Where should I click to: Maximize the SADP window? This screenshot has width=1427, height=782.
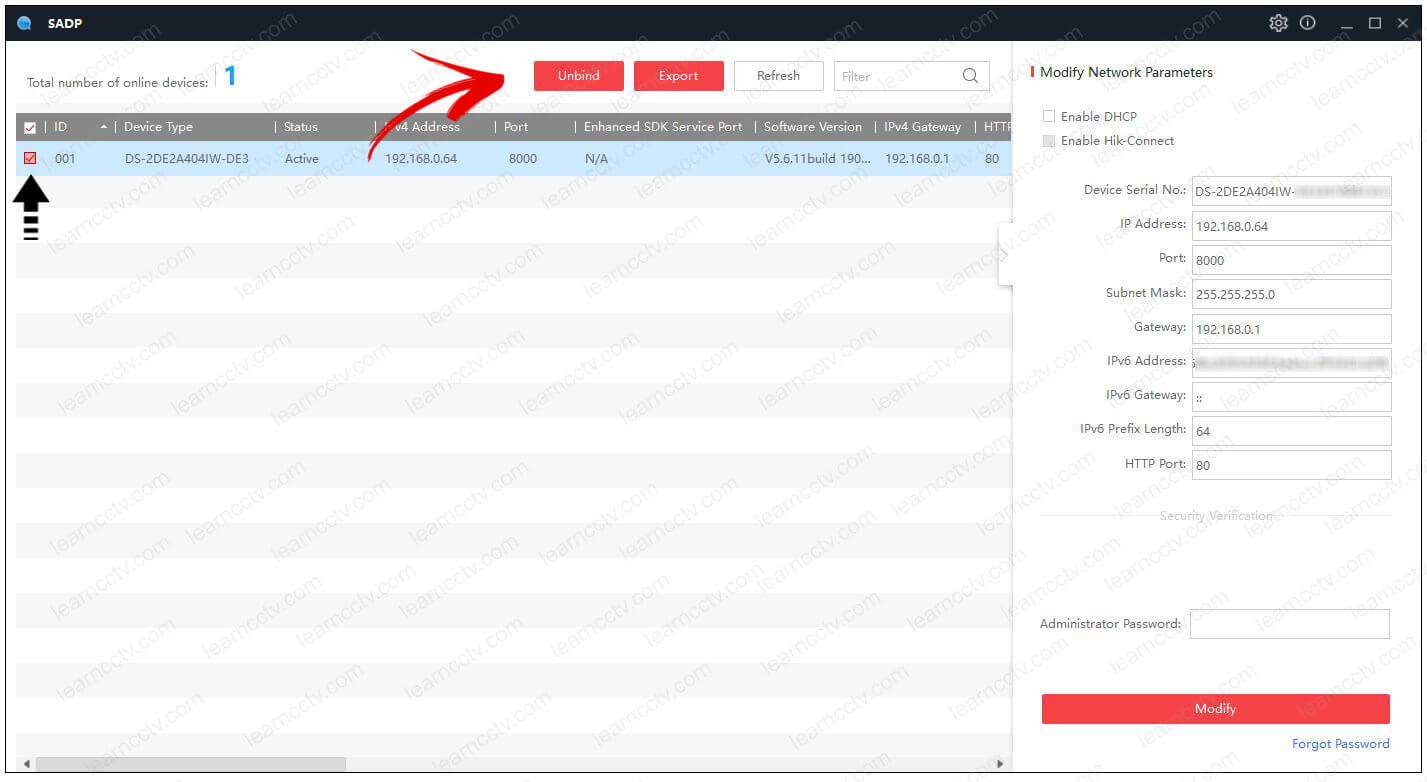tap(1375, 23)
